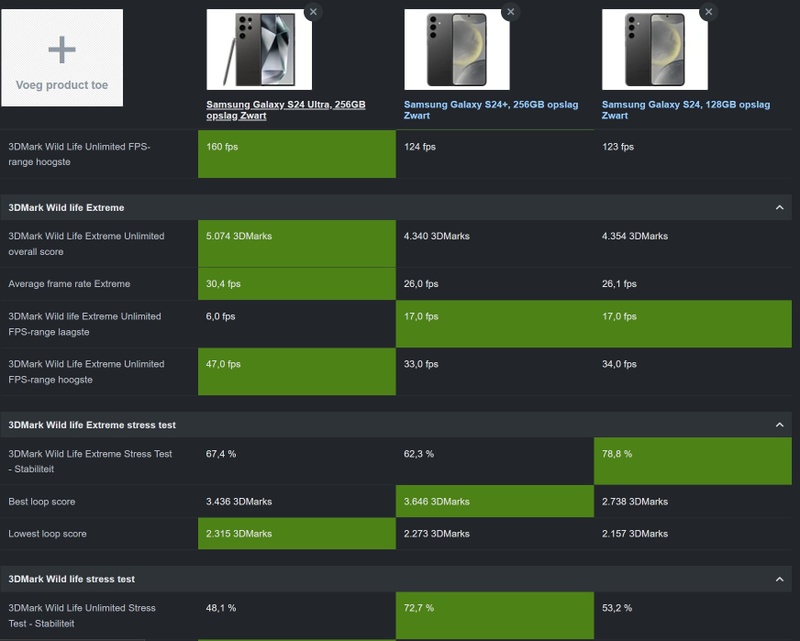800x641 pixels.
Task: Select the '2.157 3DMarks' lowest loop value
Action: [635, 533]
